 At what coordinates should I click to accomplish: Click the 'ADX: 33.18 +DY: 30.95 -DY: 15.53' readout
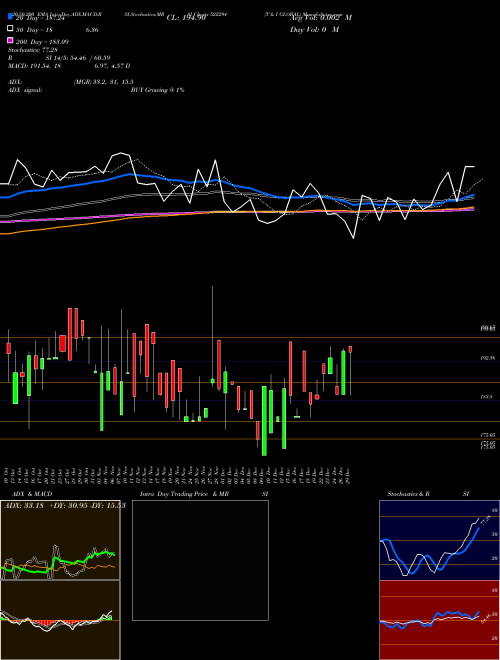(64, 506)
